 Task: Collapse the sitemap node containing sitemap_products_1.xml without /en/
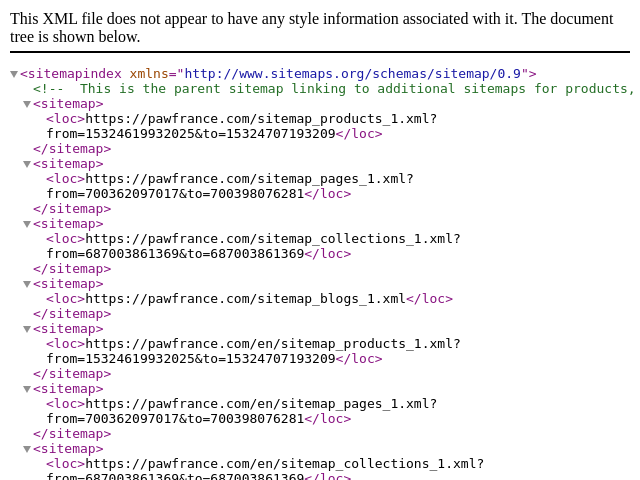click(27, 104)
